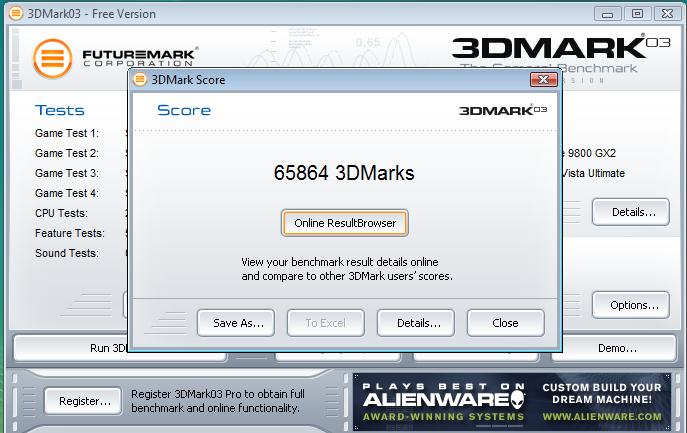Click the Game Test 3: label
This screenshot has width=687, height=433.
[x=67, y=174]
